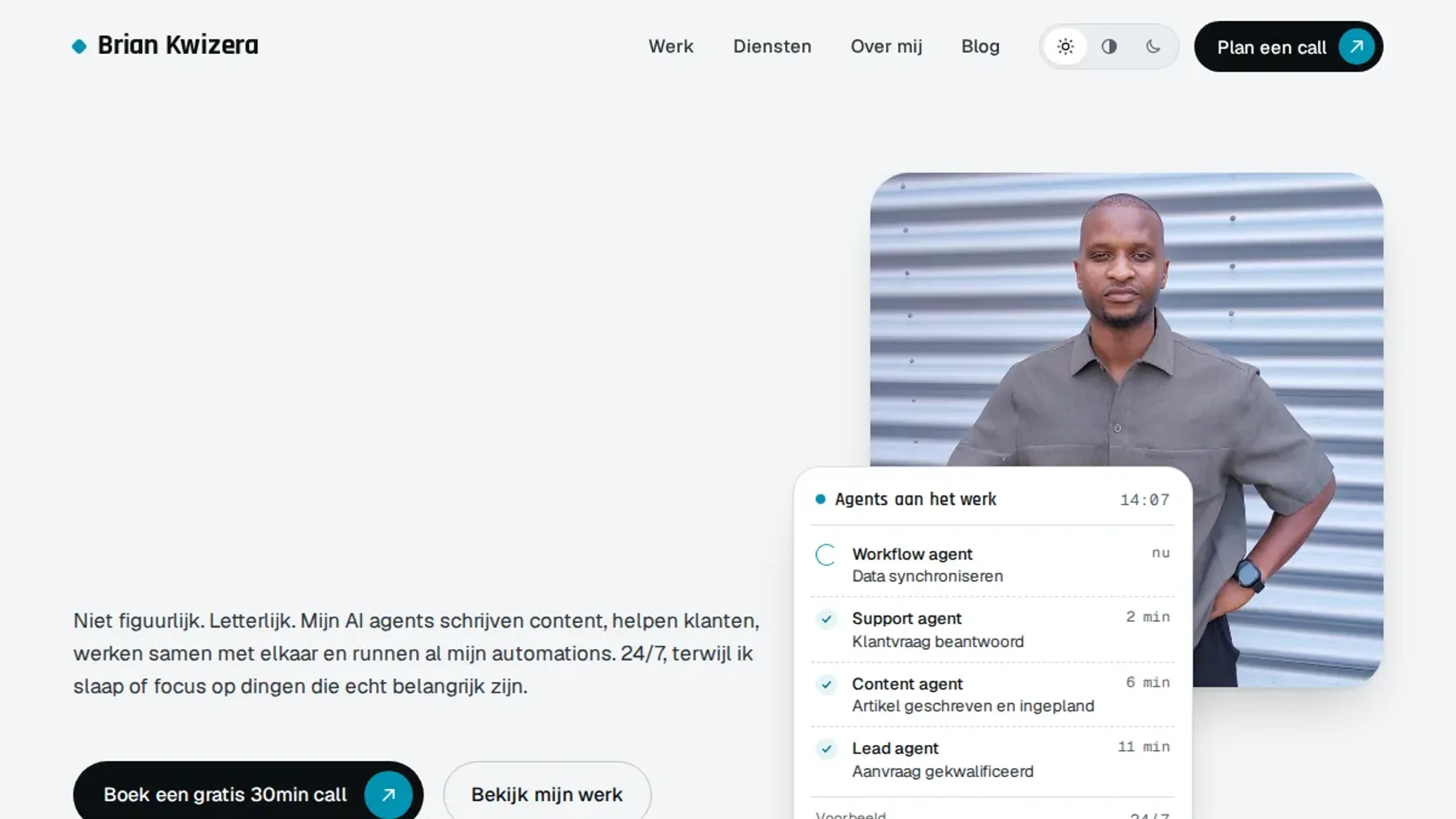The width and height of the screenshot is (1456, 819).
Task: Click the checkmark icon beside Content agent
Action: point(826,685)
